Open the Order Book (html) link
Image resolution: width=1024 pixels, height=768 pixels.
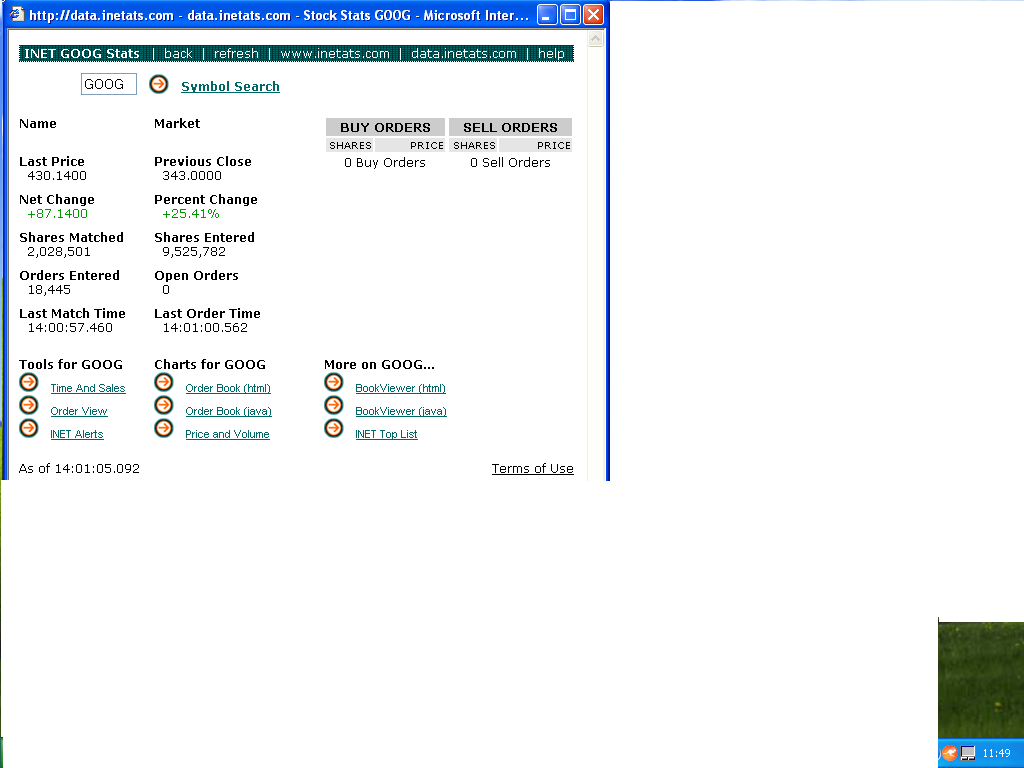[228, 388]
